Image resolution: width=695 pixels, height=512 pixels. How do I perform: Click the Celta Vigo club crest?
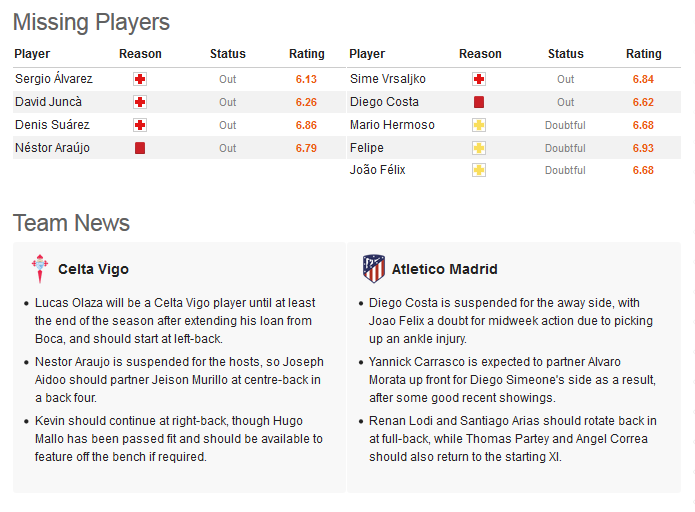40,269
